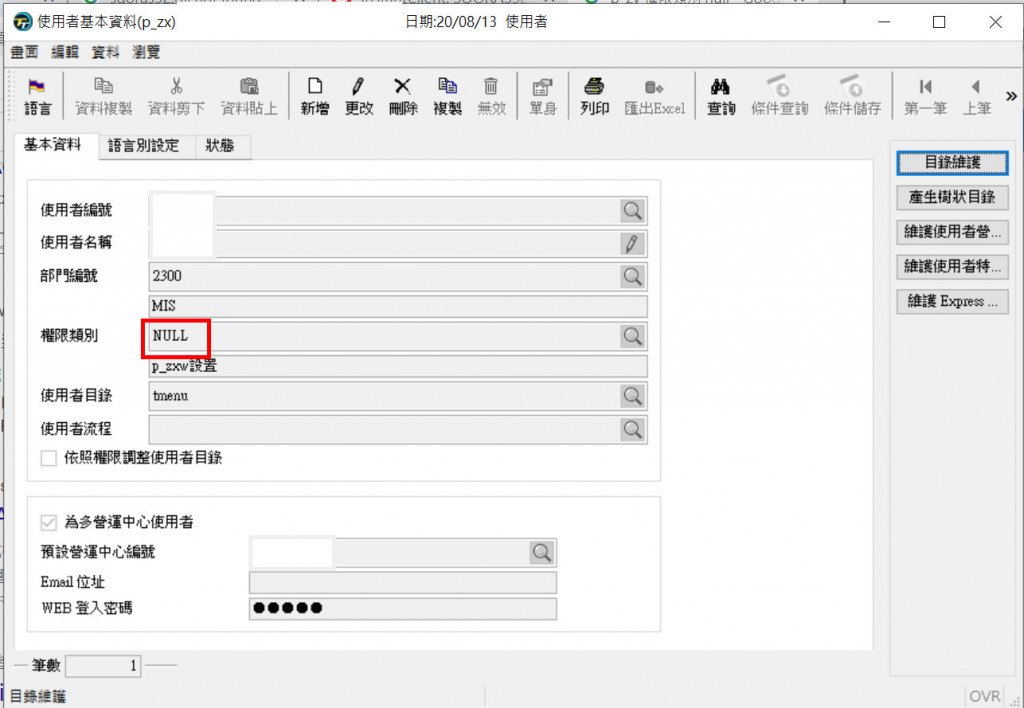Click the 產生樹狀目錄 button
1024x708 pixels.
coord(952,197)
